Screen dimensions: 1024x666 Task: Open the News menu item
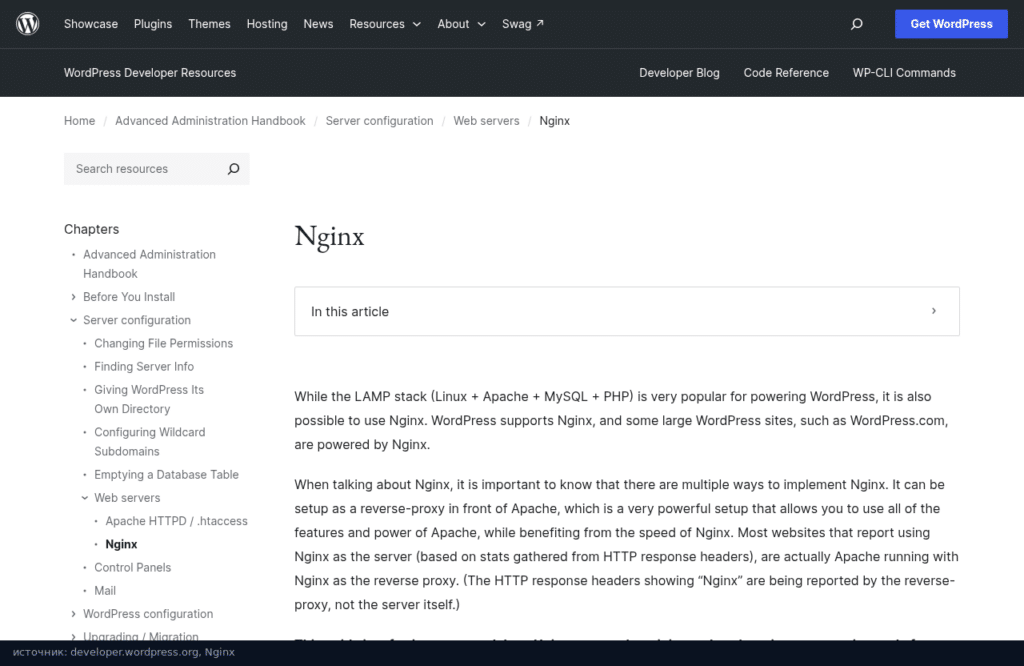318,24
